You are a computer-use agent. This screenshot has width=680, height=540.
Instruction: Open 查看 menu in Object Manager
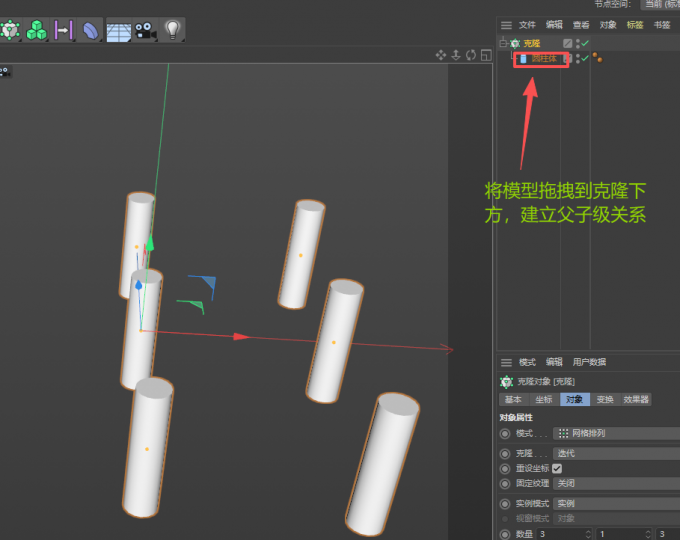coord(581,25)
